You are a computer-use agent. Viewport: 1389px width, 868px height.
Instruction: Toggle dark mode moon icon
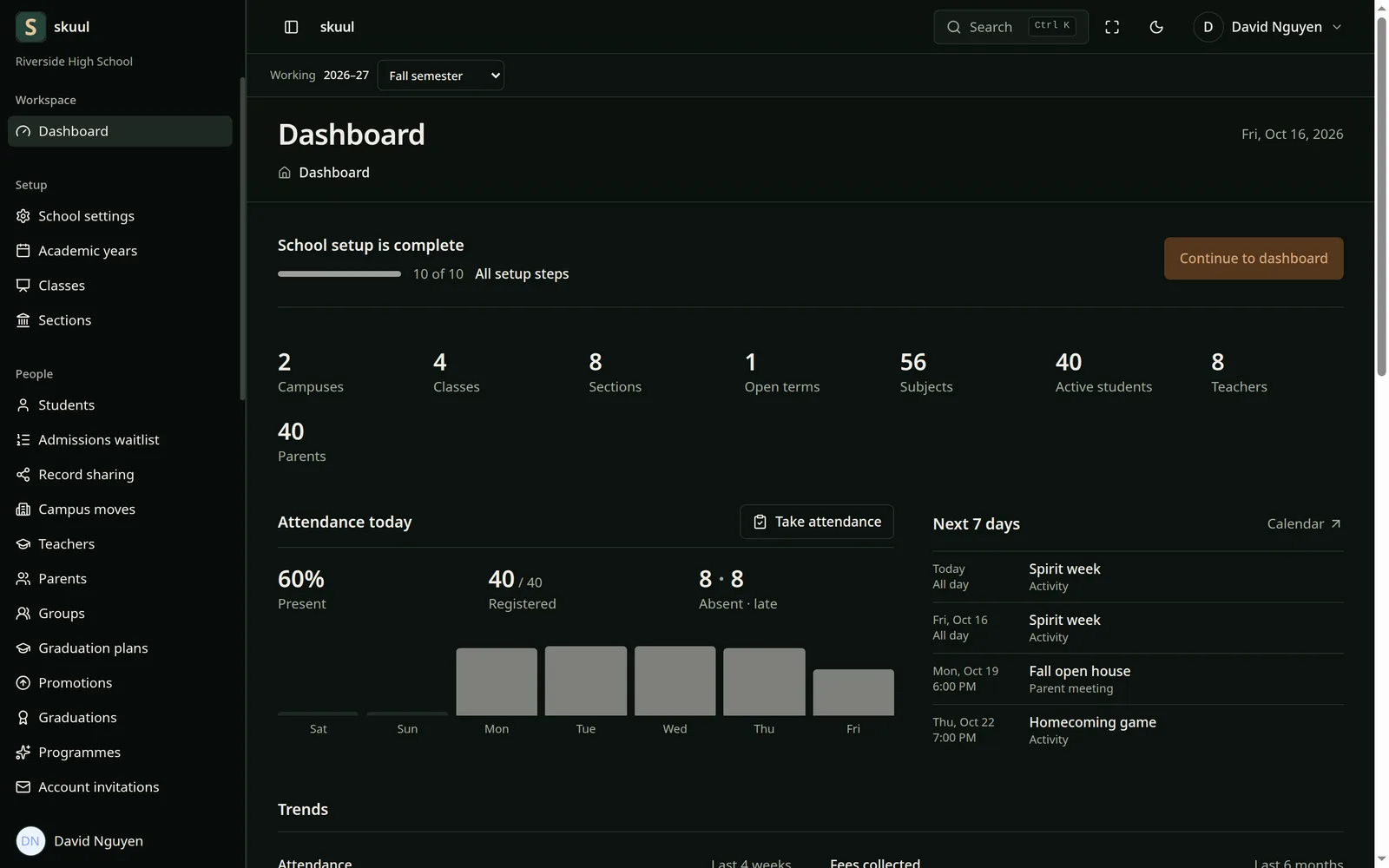tap(1156, 27)
